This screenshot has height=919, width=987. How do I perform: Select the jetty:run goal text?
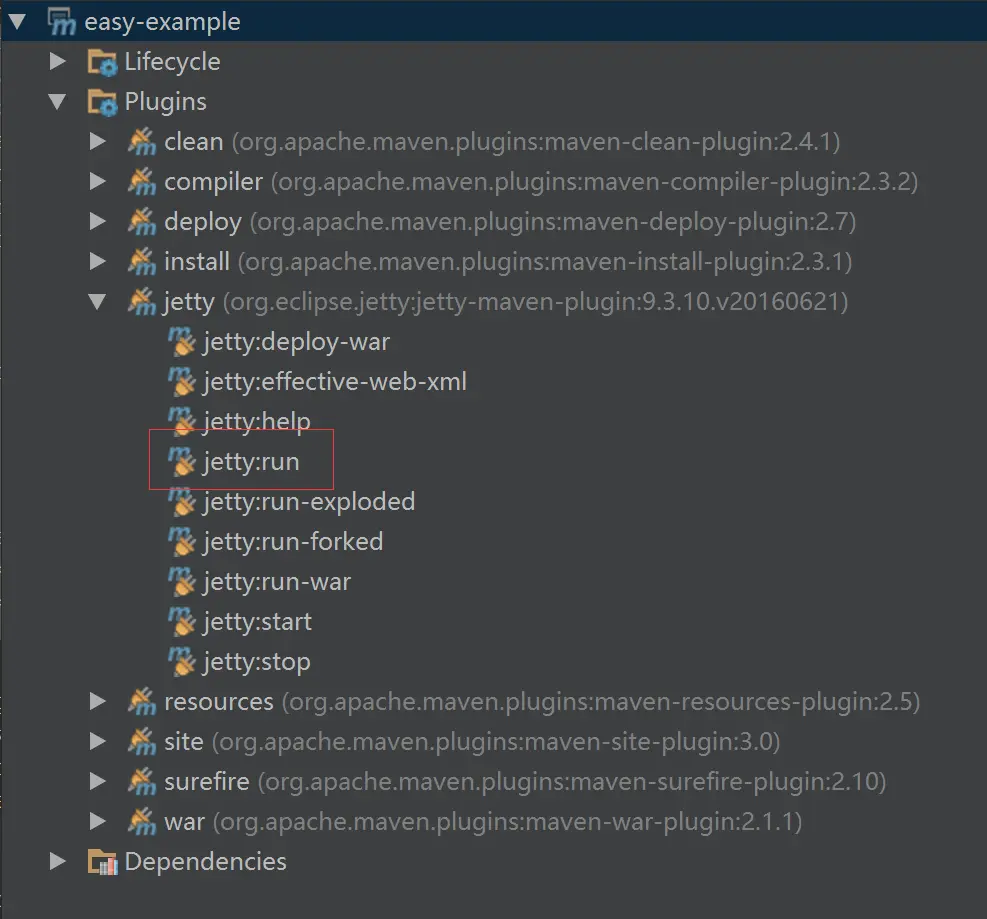(251, 463)
